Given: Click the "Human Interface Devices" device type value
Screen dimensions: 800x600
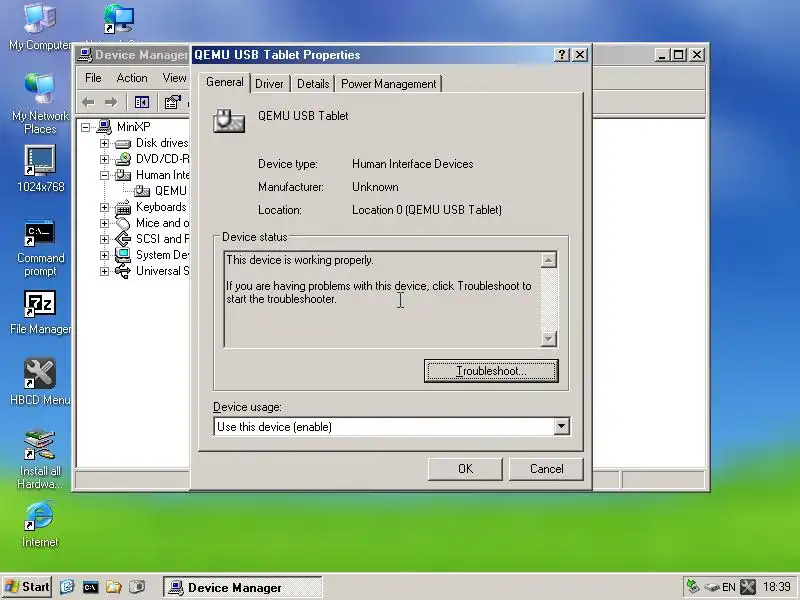Looking at the screenshot, I should [x=412, y=164].
